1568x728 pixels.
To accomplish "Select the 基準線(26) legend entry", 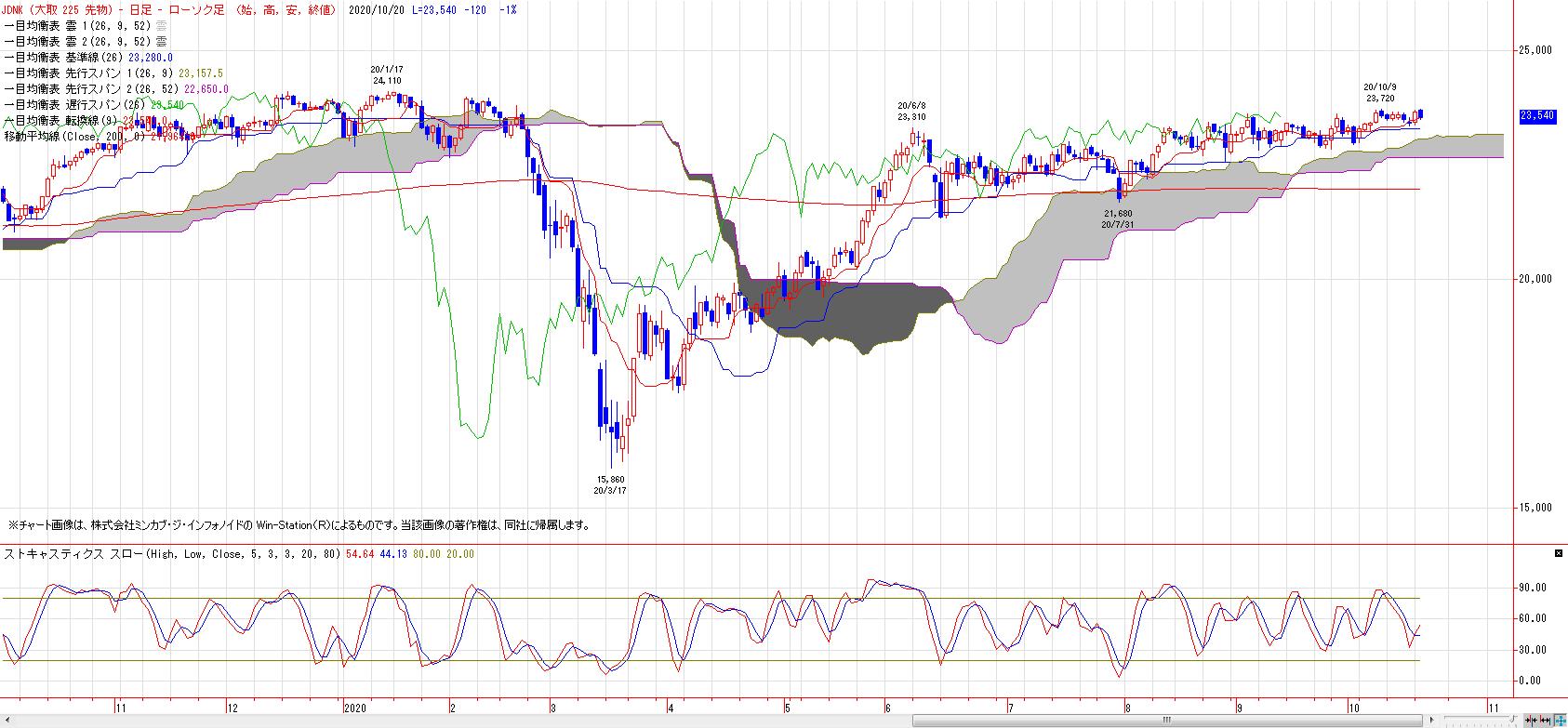I will (x=88, y=57).
